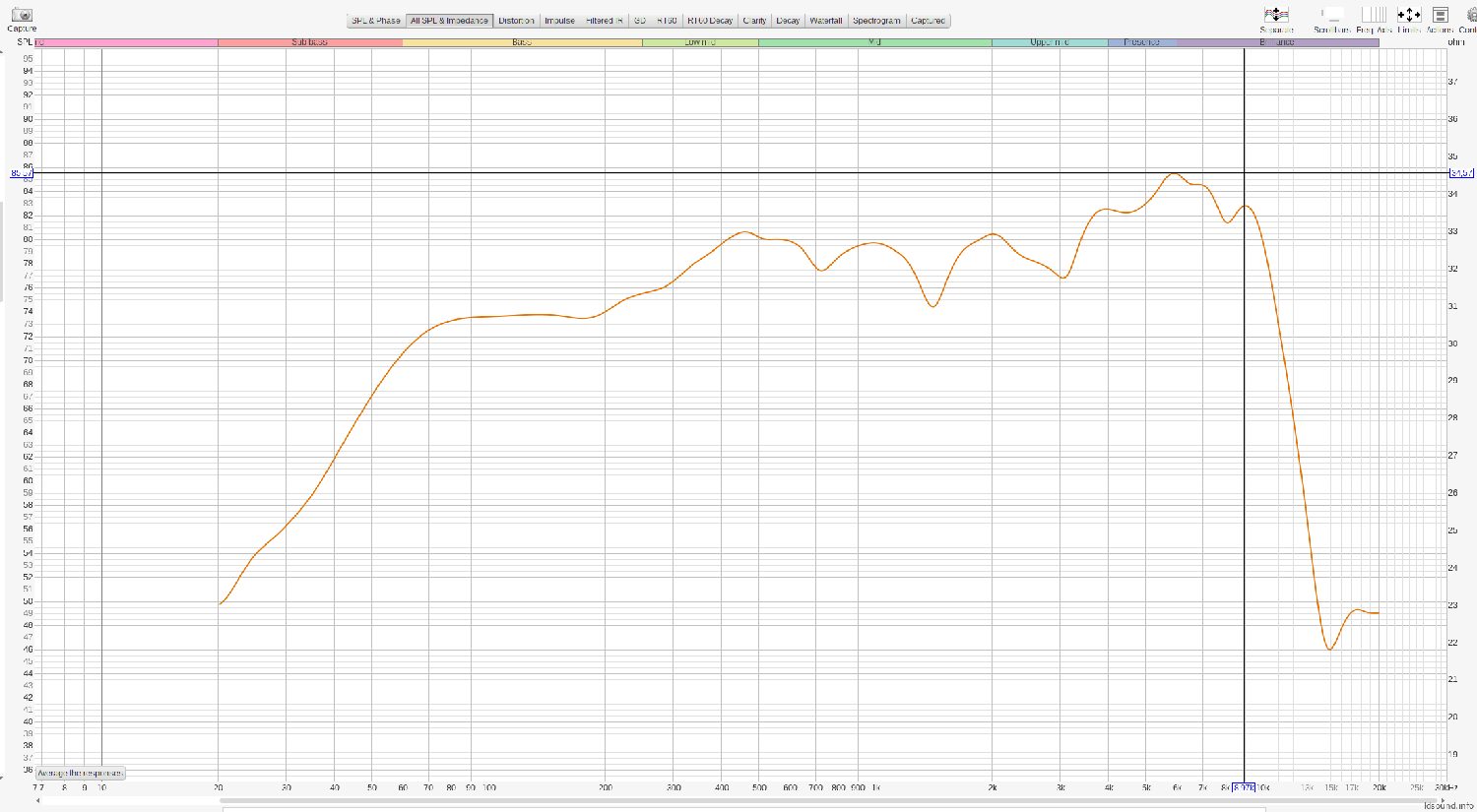The width and height of the screenshot is (1477, 812).
Task: Select the All SPL & Impedance tab
Action: pyautogui.click(x=449, y=21)
